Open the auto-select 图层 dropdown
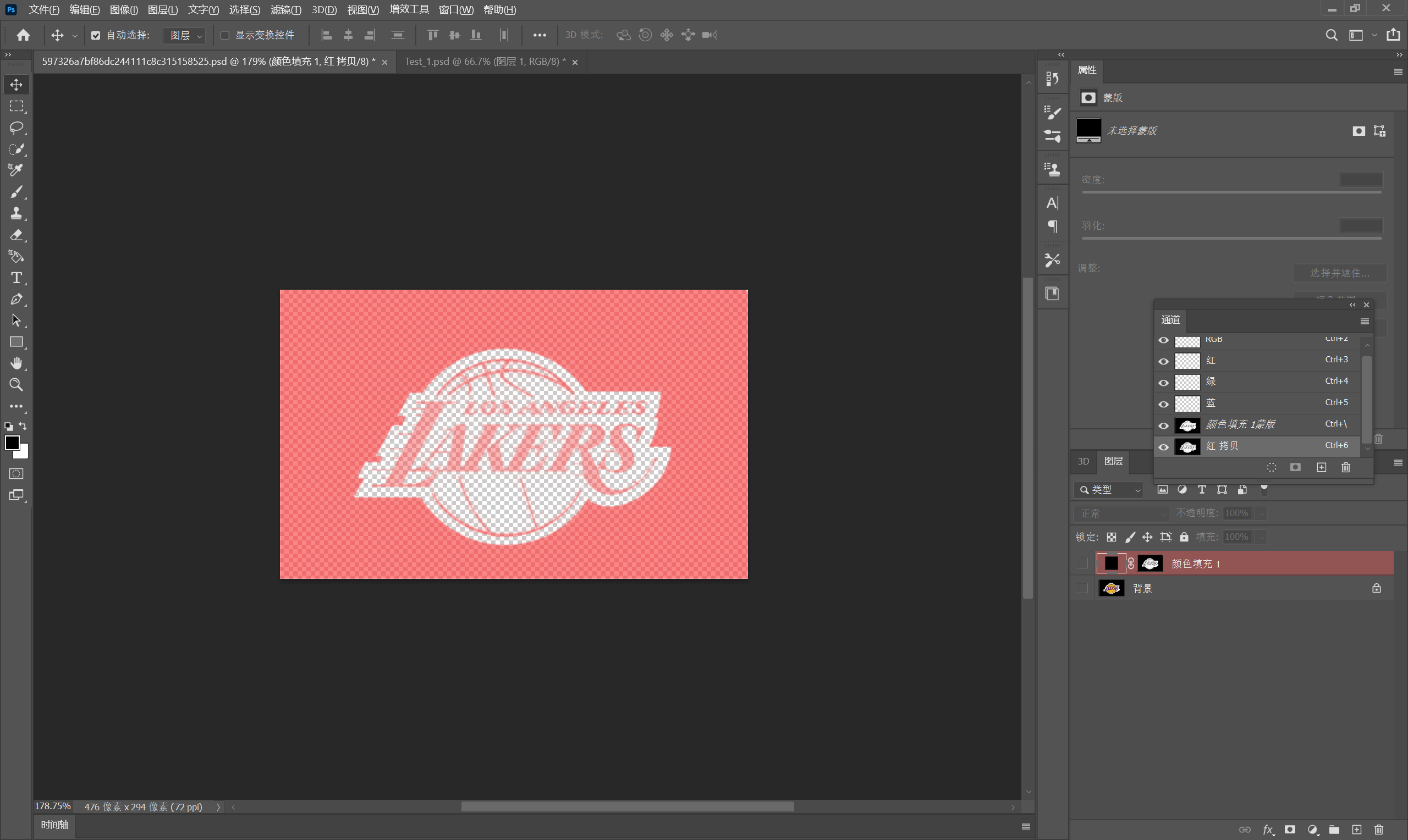This screenshot has height=840, width=1408. tap(185, 36)
